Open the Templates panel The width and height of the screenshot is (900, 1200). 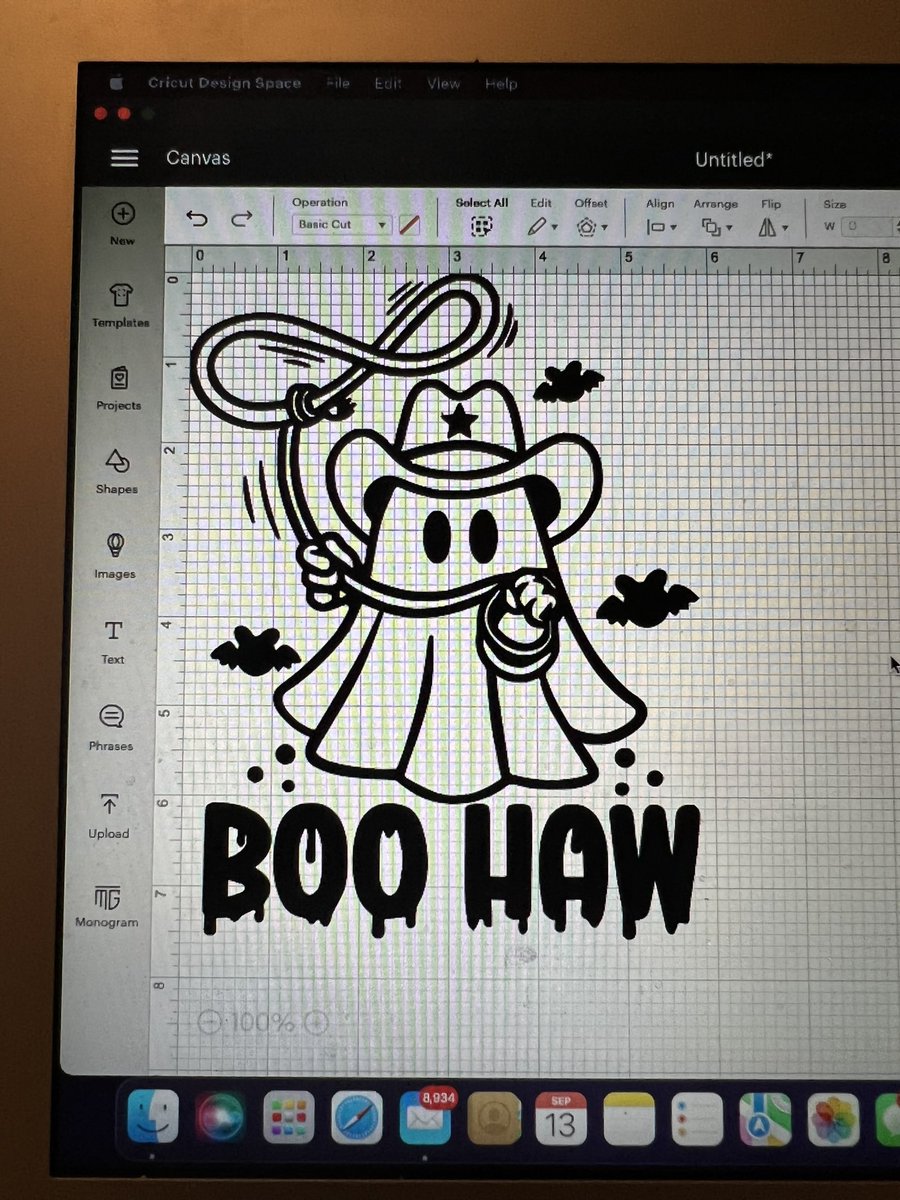point(121,304)
